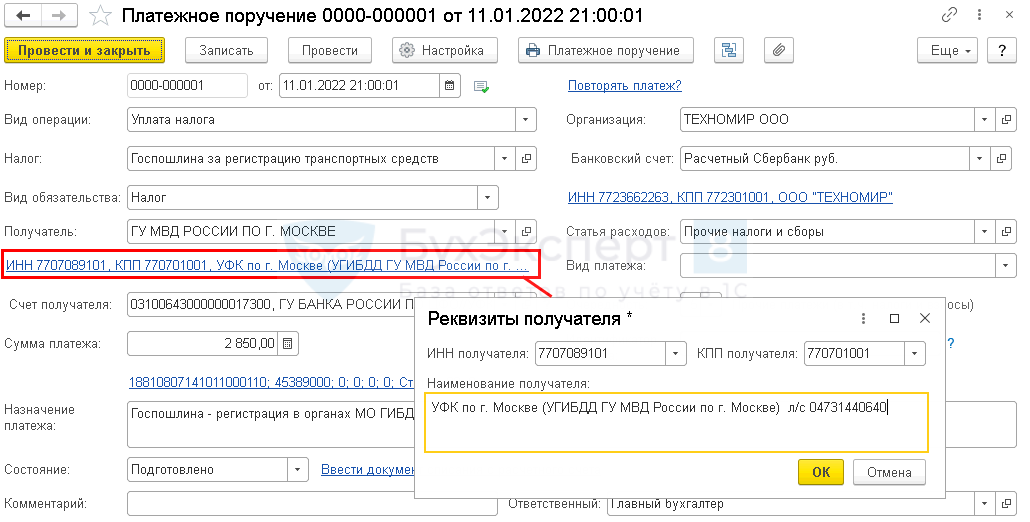The image size is (1030, 522).
Task: Expand the ИНН получателя dropdown
Action: (x=677, y=354)
